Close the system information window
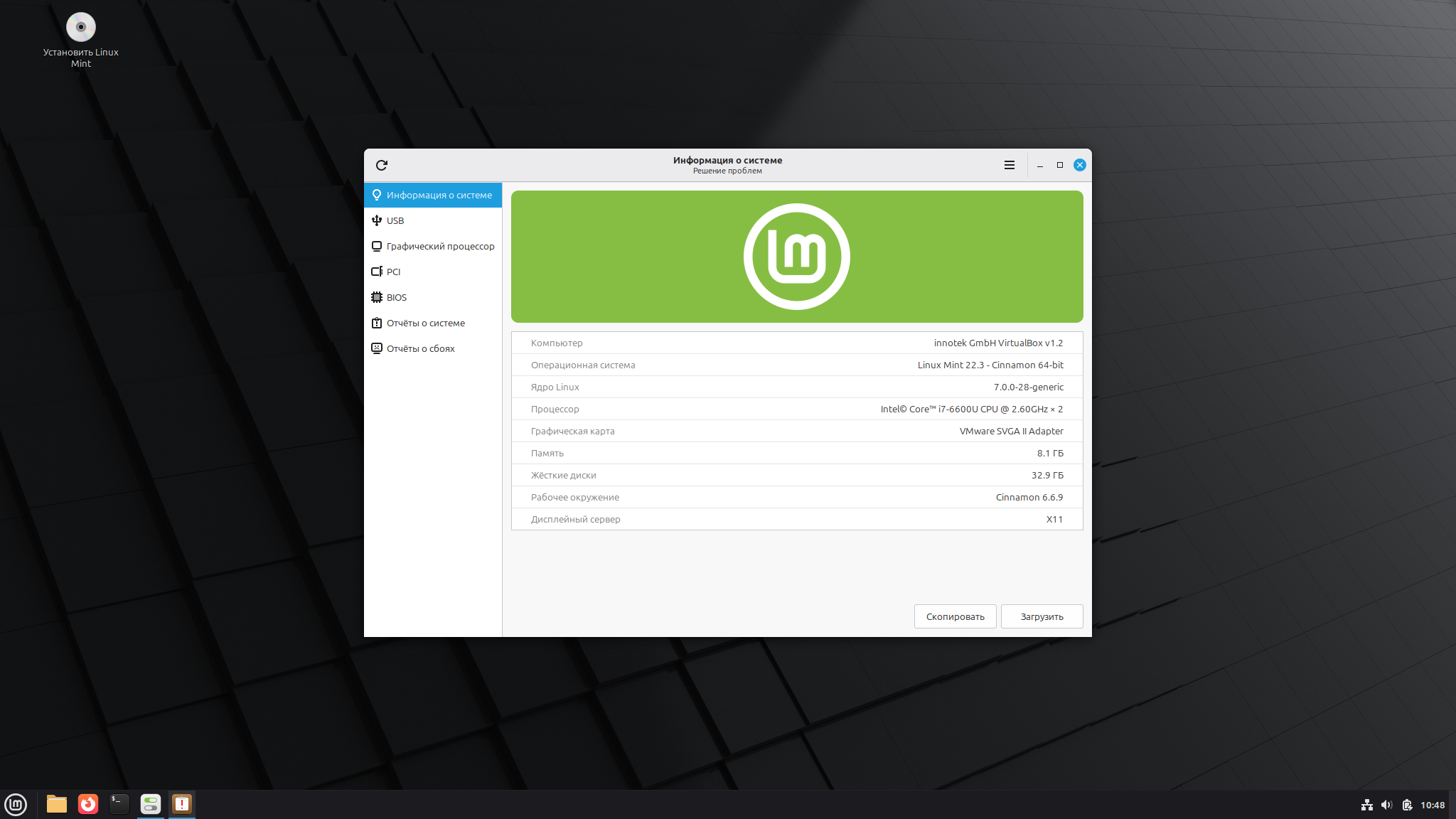The image size is (1456, 819). click(x=1080, y=165)
